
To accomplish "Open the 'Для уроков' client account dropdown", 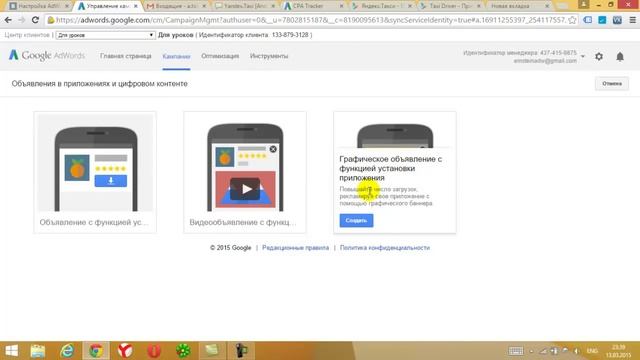I will coord(105,35).
